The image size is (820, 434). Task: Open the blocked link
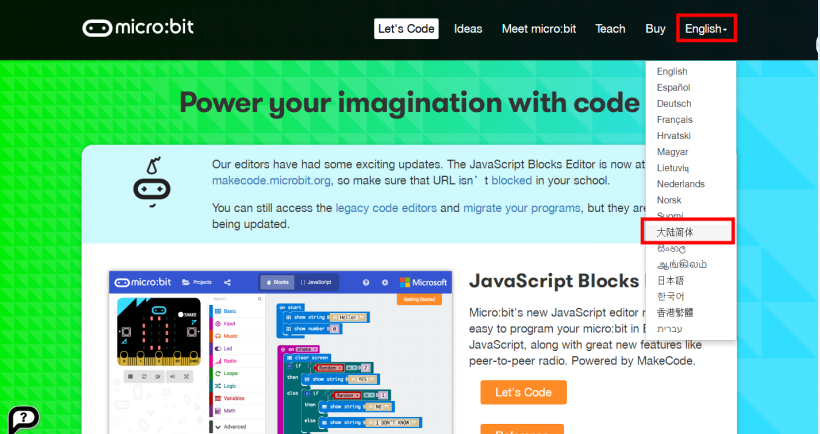[x=511, y=181]
